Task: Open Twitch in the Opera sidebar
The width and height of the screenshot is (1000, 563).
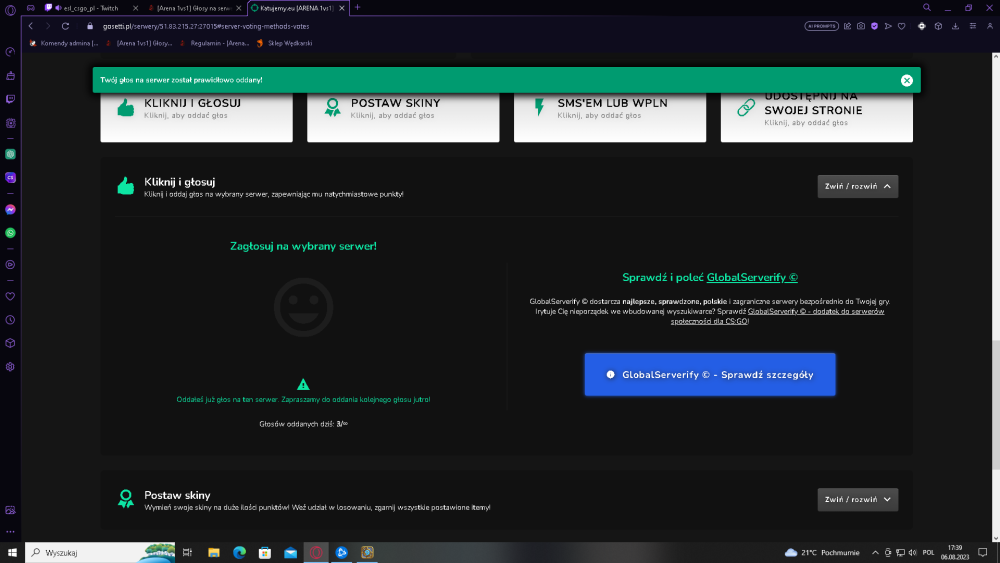Action: [x=10, y=99]
